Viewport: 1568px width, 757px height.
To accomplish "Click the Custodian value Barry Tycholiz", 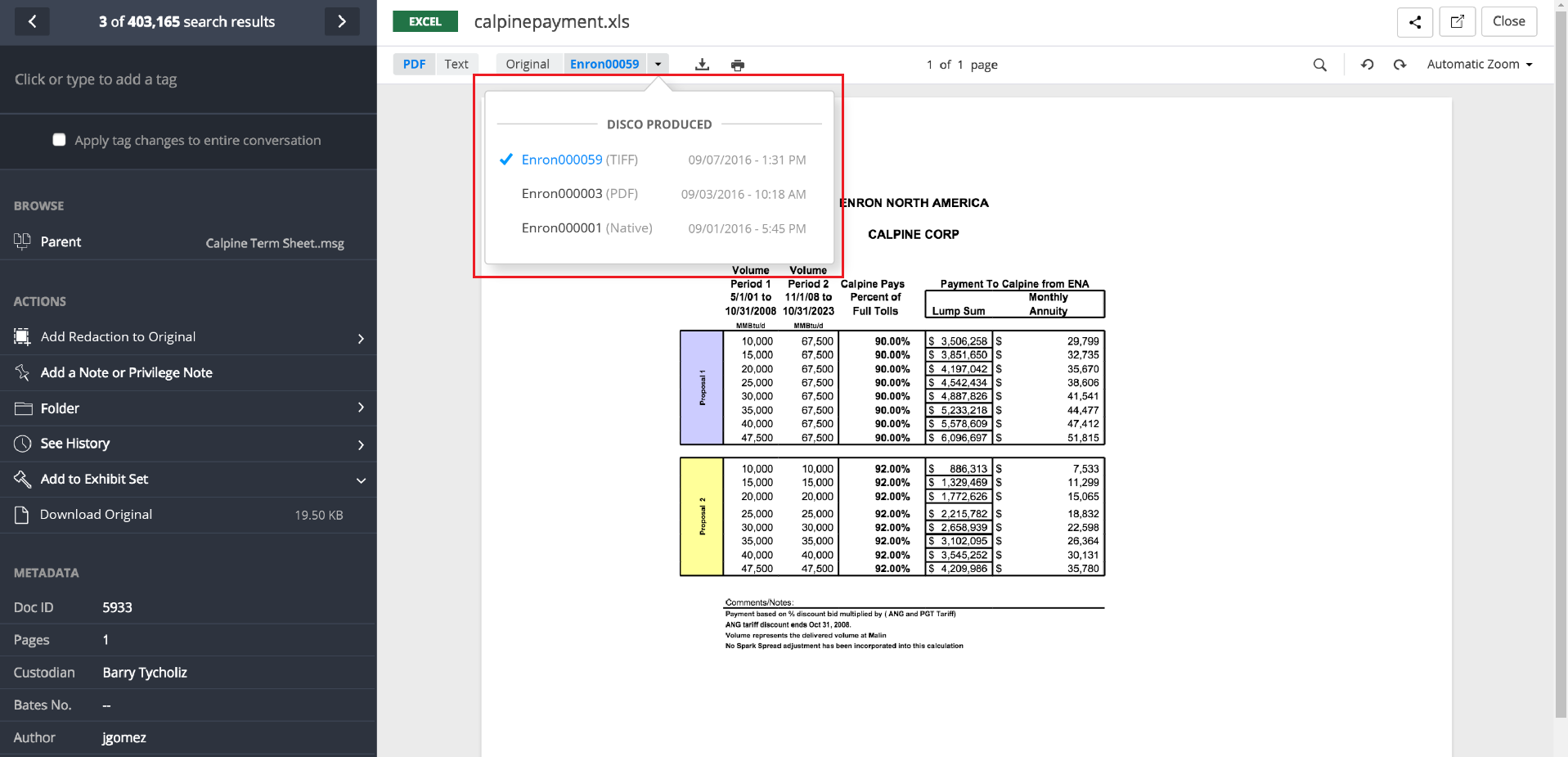I will (145, 672).
